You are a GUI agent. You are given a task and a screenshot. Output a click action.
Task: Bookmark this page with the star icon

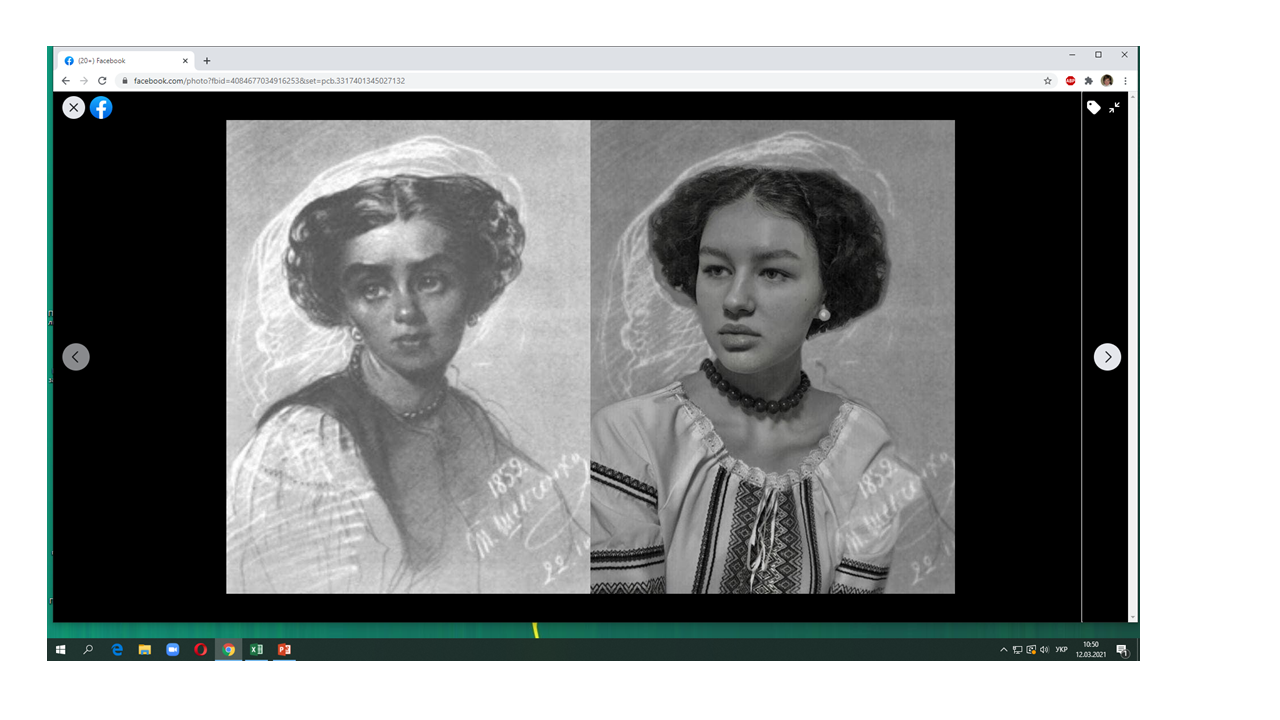1048,81
